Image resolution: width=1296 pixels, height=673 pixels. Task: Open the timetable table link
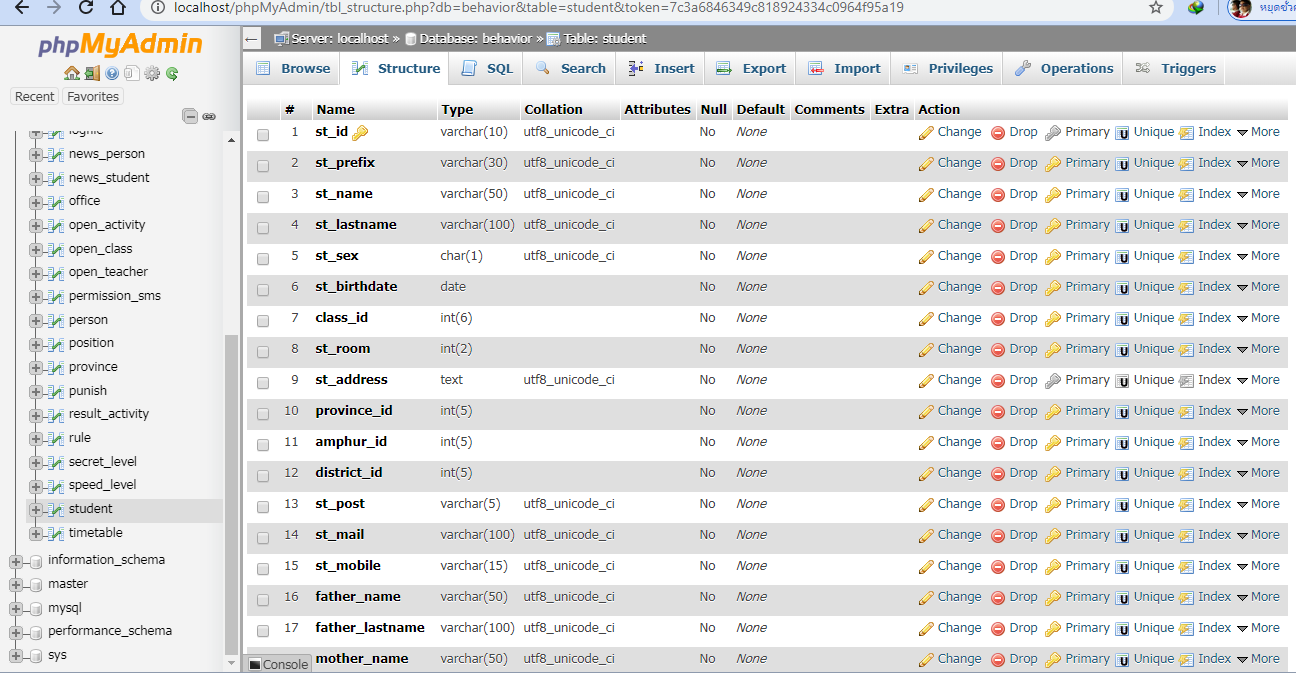[96, 533]
